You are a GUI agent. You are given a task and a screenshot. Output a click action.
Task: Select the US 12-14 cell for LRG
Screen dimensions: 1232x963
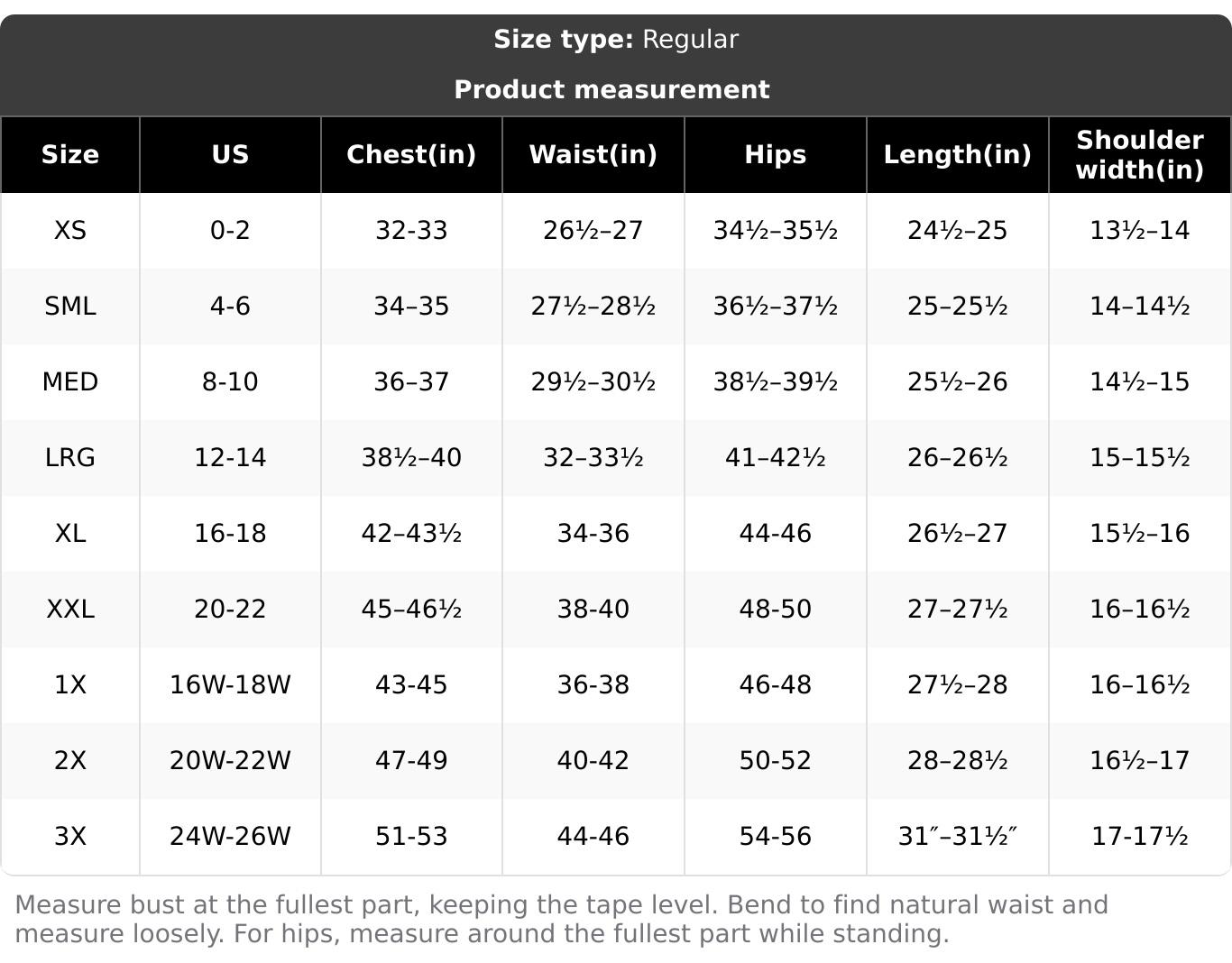click(230, 458)
